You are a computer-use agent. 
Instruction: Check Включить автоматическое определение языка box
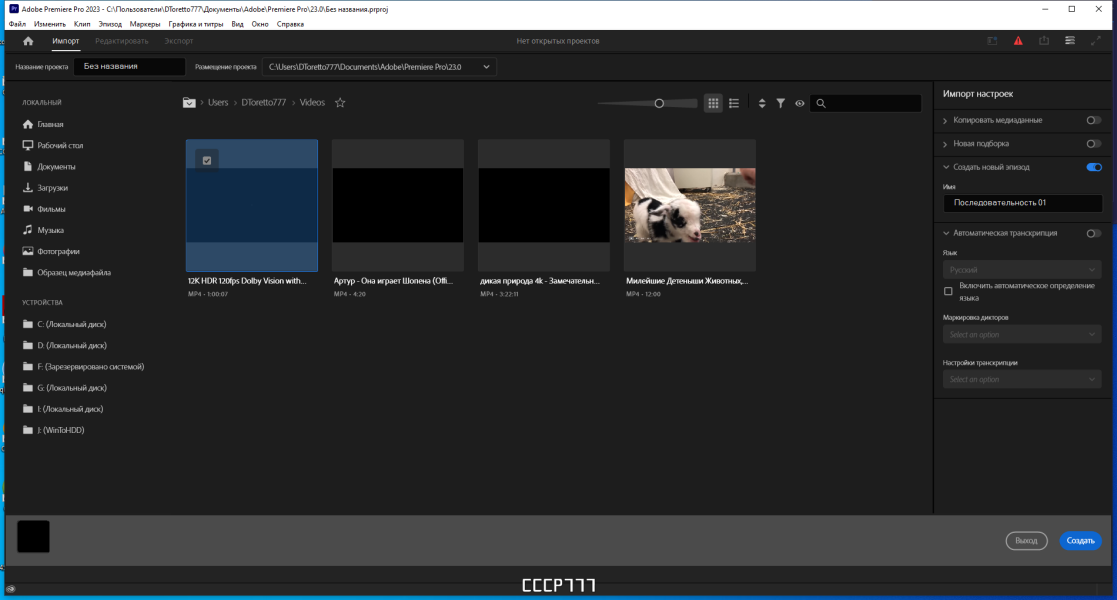point(948,291)
